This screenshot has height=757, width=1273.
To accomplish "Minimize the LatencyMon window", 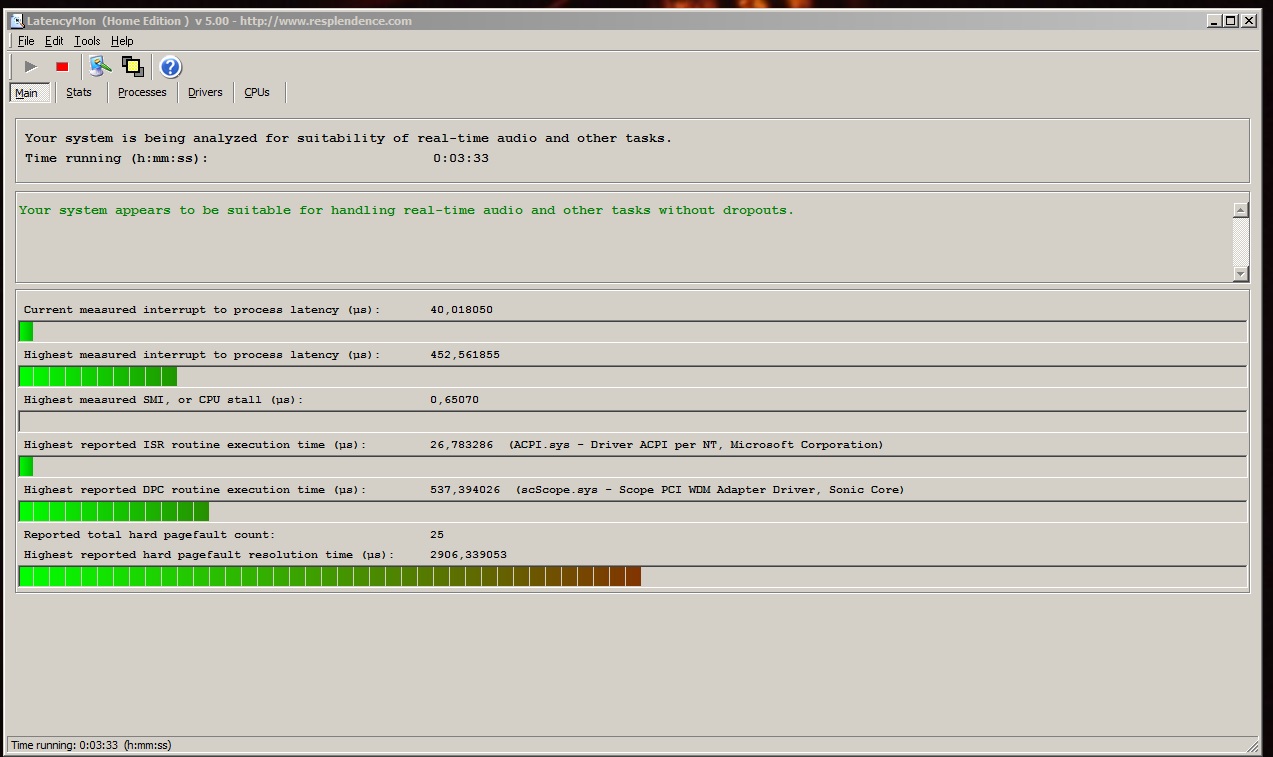I will pyautogui.click(x=1214, y=20).
